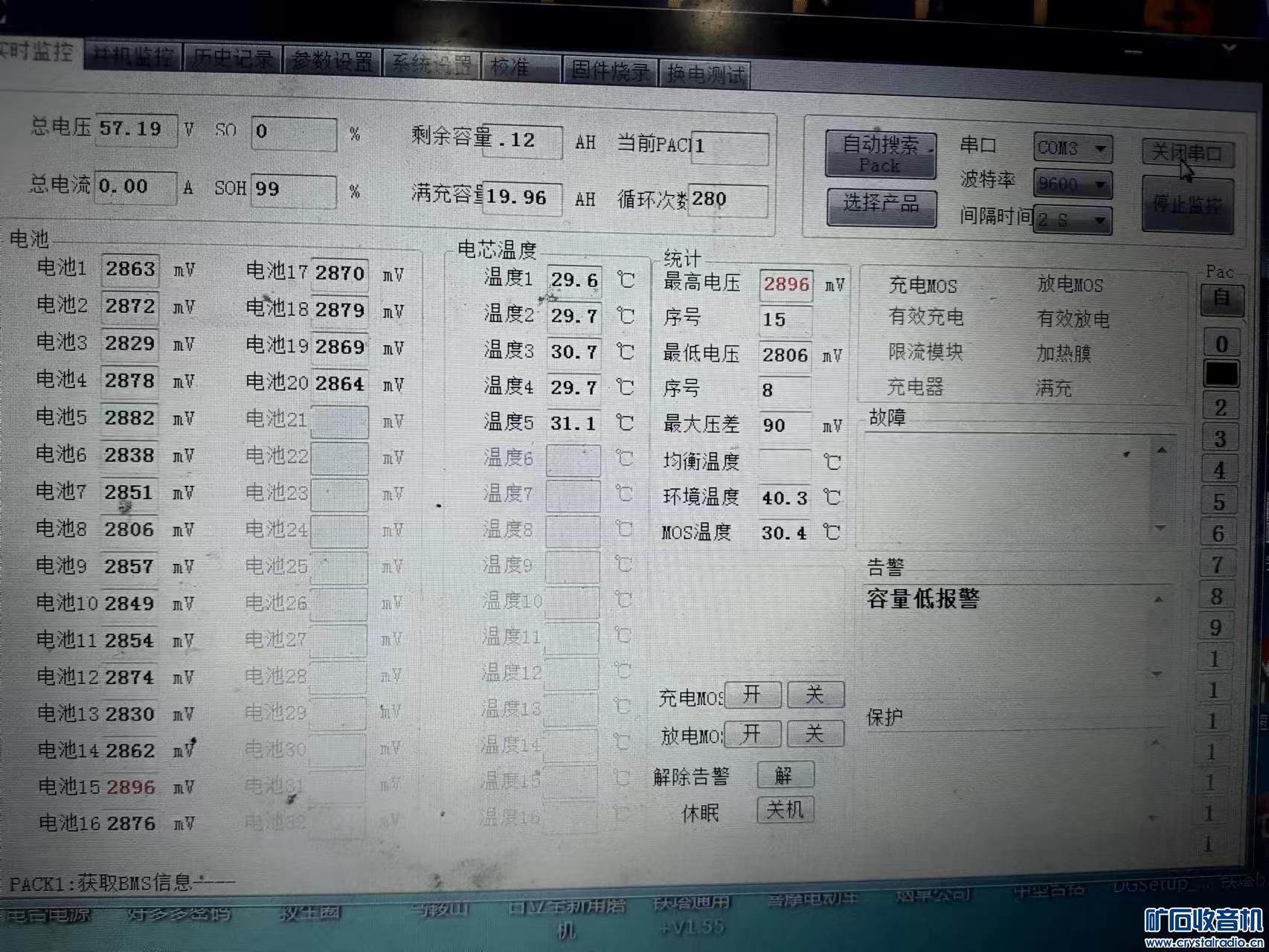Click the 环境温度 field showing 40.3
The image size is (1269, 952).
coord(785,498)
